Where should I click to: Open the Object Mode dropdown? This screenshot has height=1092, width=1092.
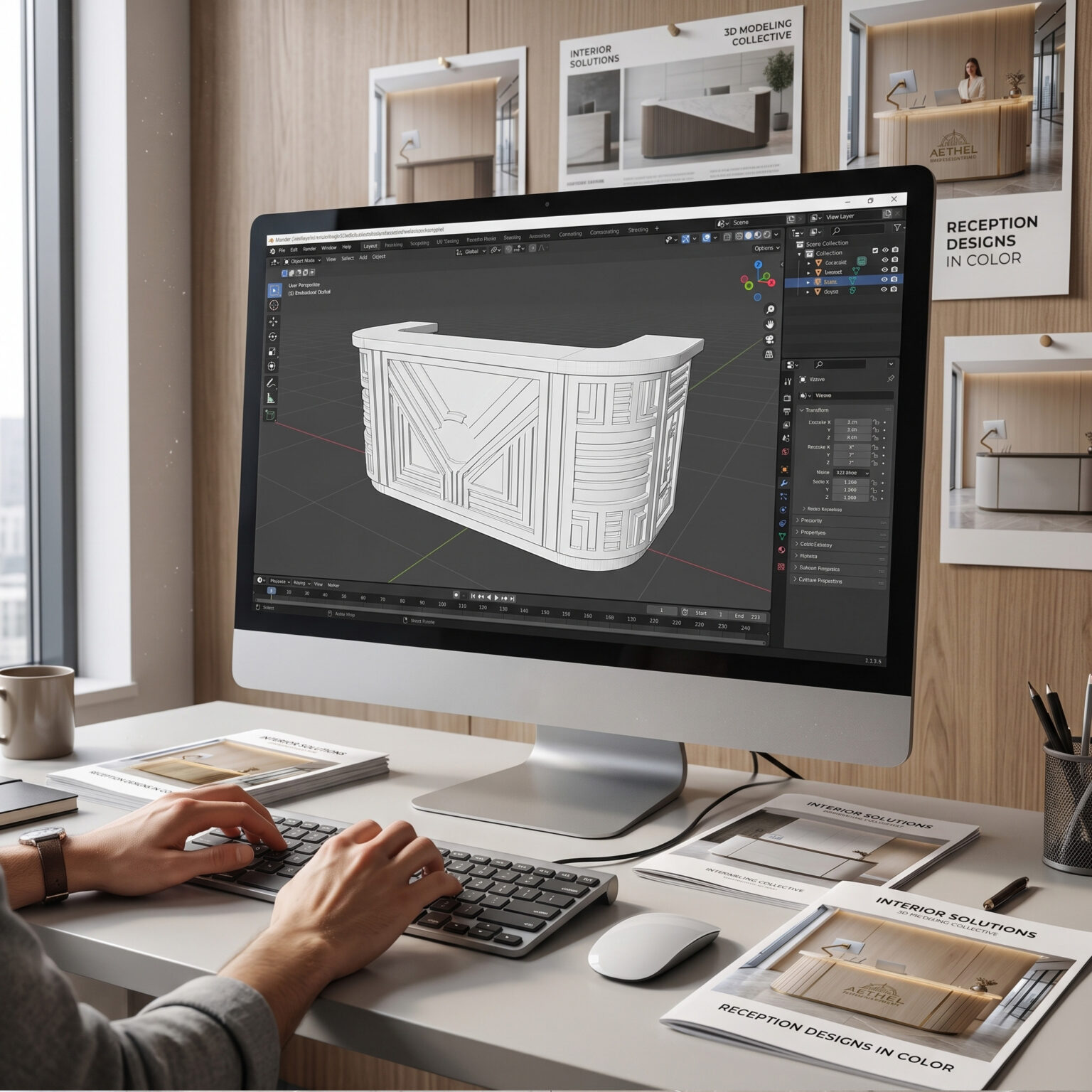click(x=304, y=261)
